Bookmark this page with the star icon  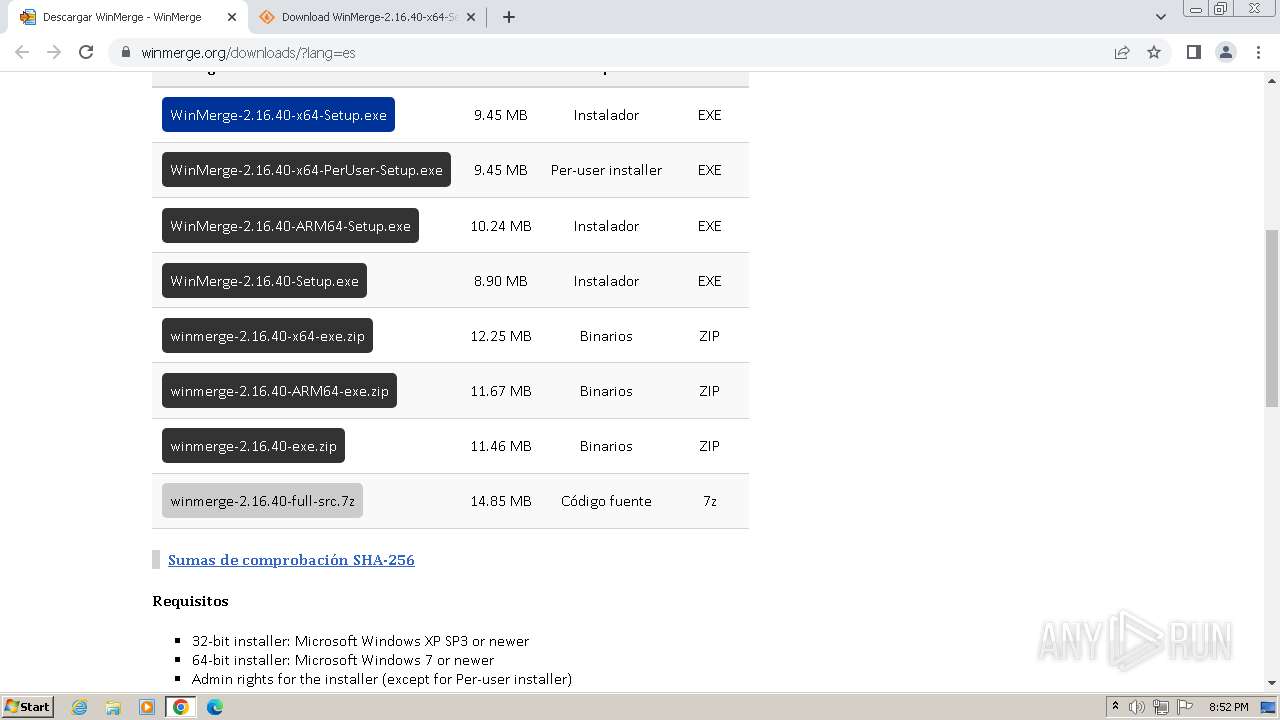(1154, 52)
